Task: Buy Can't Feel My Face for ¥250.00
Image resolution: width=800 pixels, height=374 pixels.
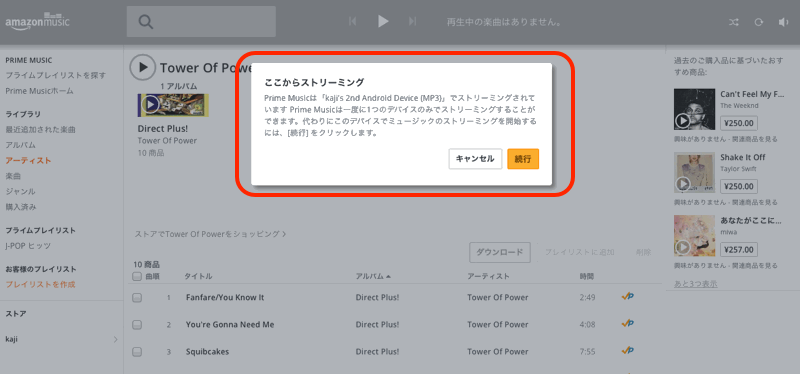Action: [739, 123]
